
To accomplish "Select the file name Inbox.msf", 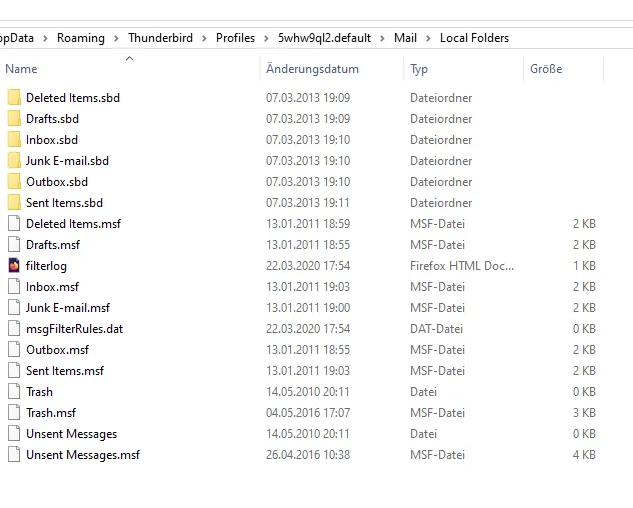I will coord(52,287).
